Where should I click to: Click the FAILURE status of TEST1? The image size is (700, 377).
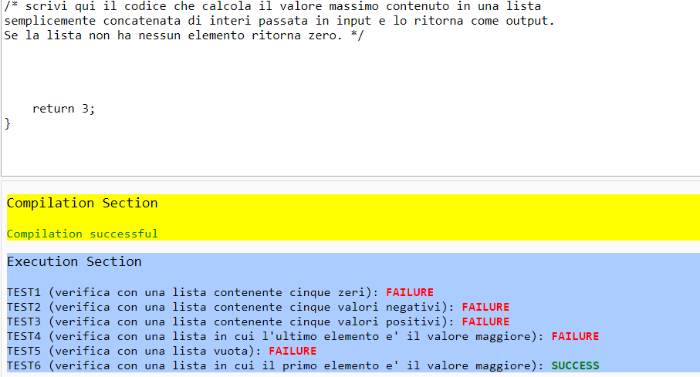(x=410, y=292)
